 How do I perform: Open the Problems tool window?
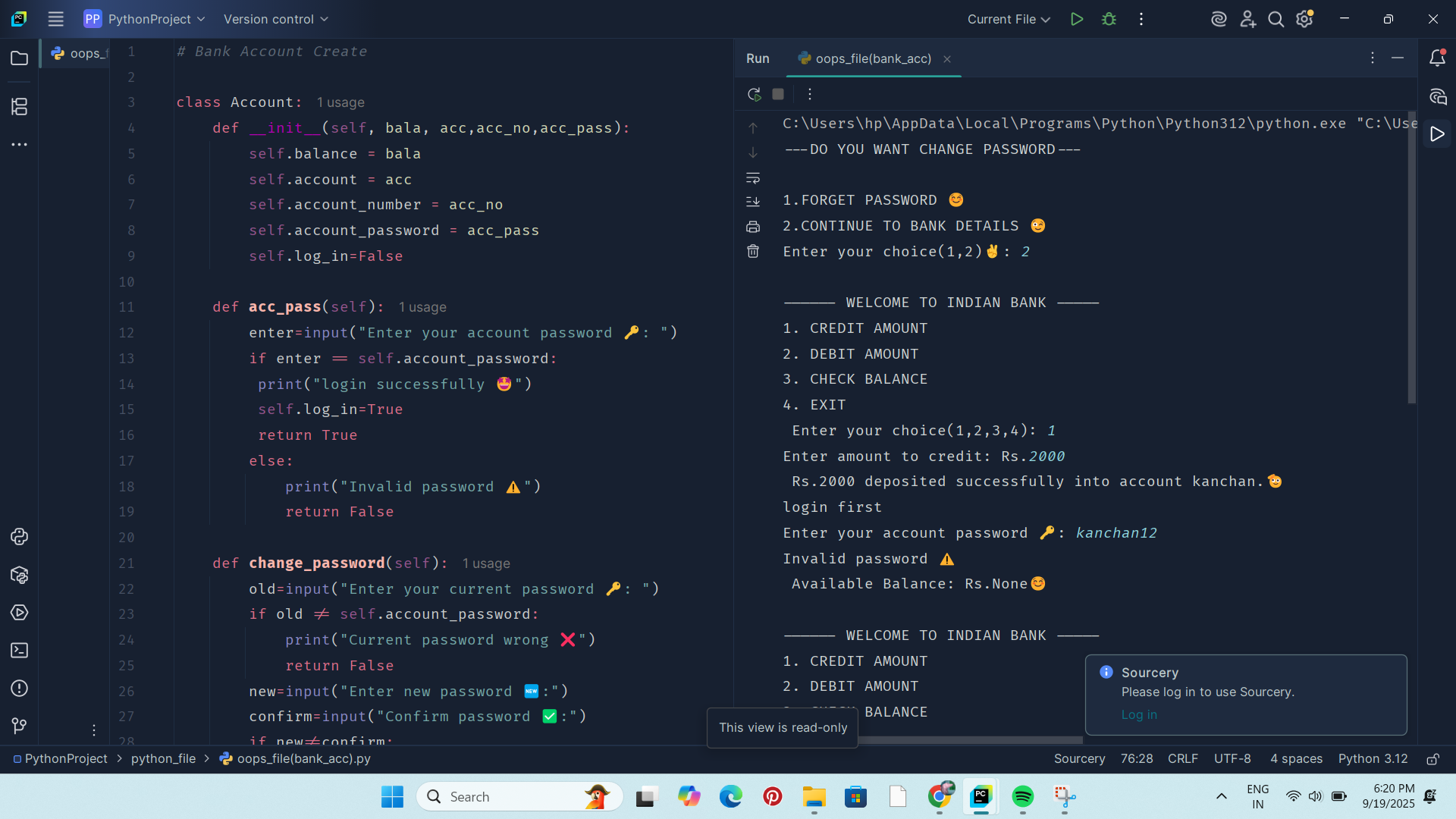coord(19,689)
